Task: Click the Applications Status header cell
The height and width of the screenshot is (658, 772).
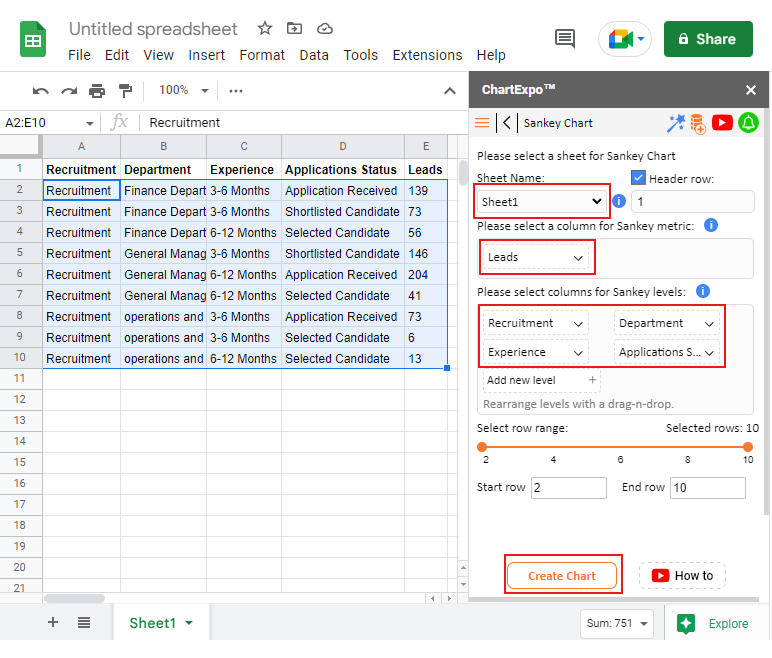Action: (343, 169)
